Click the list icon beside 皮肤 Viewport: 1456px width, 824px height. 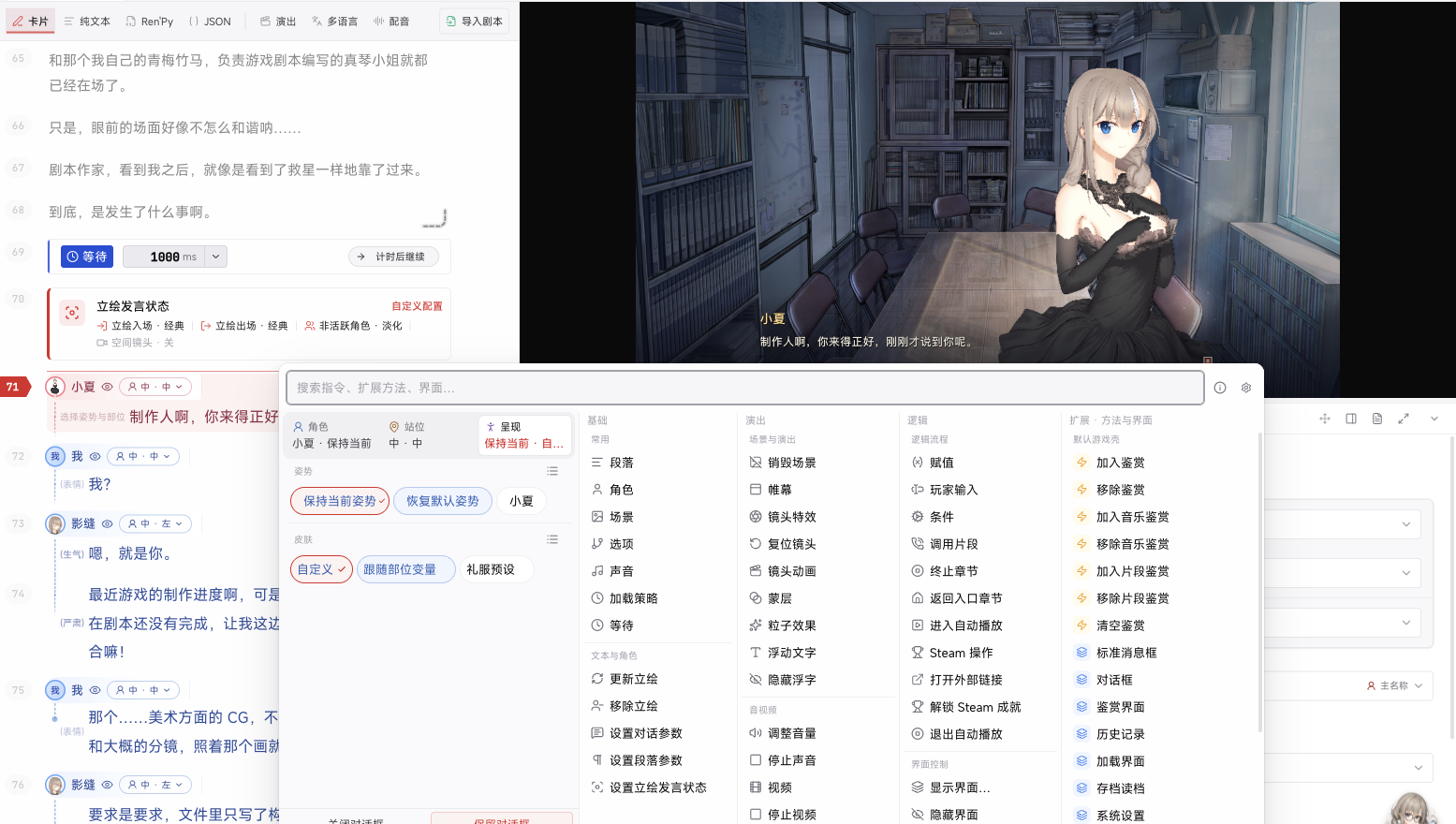(552, 539)
